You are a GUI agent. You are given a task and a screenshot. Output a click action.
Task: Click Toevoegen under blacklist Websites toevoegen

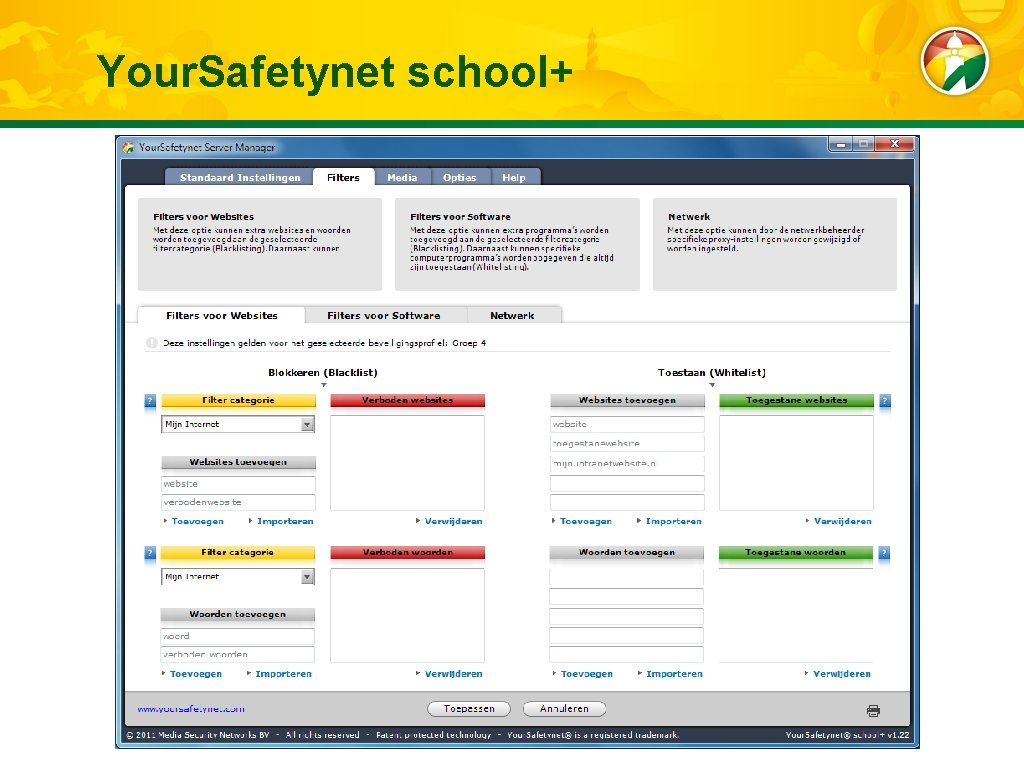click(197, 521)
